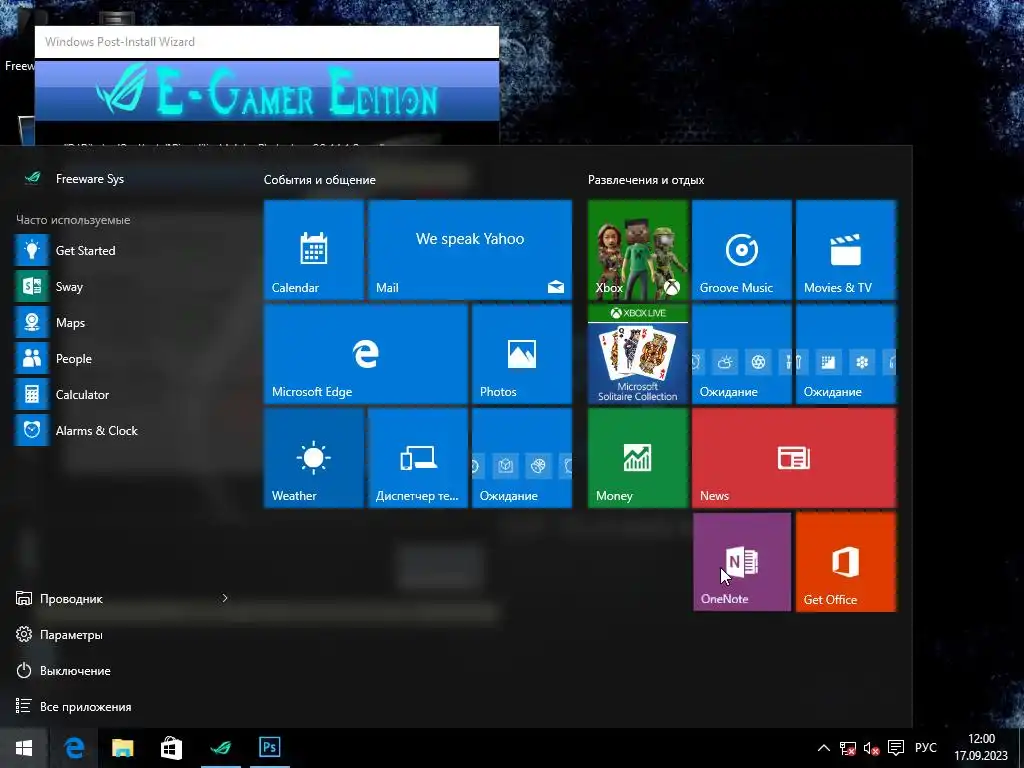
Task: Open the taskbar clock showing 12:00
Action: point(981,748)
